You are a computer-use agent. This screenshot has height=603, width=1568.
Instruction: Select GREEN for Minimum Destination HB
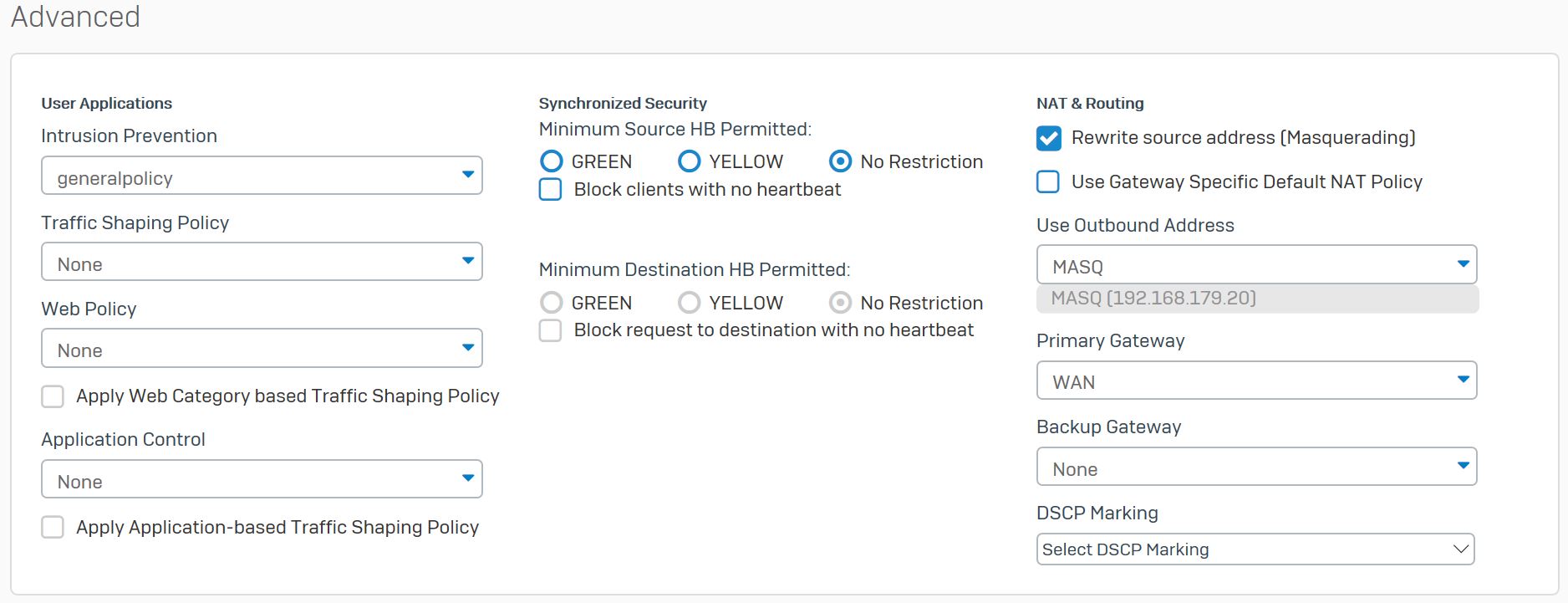(x=552, y=302)
